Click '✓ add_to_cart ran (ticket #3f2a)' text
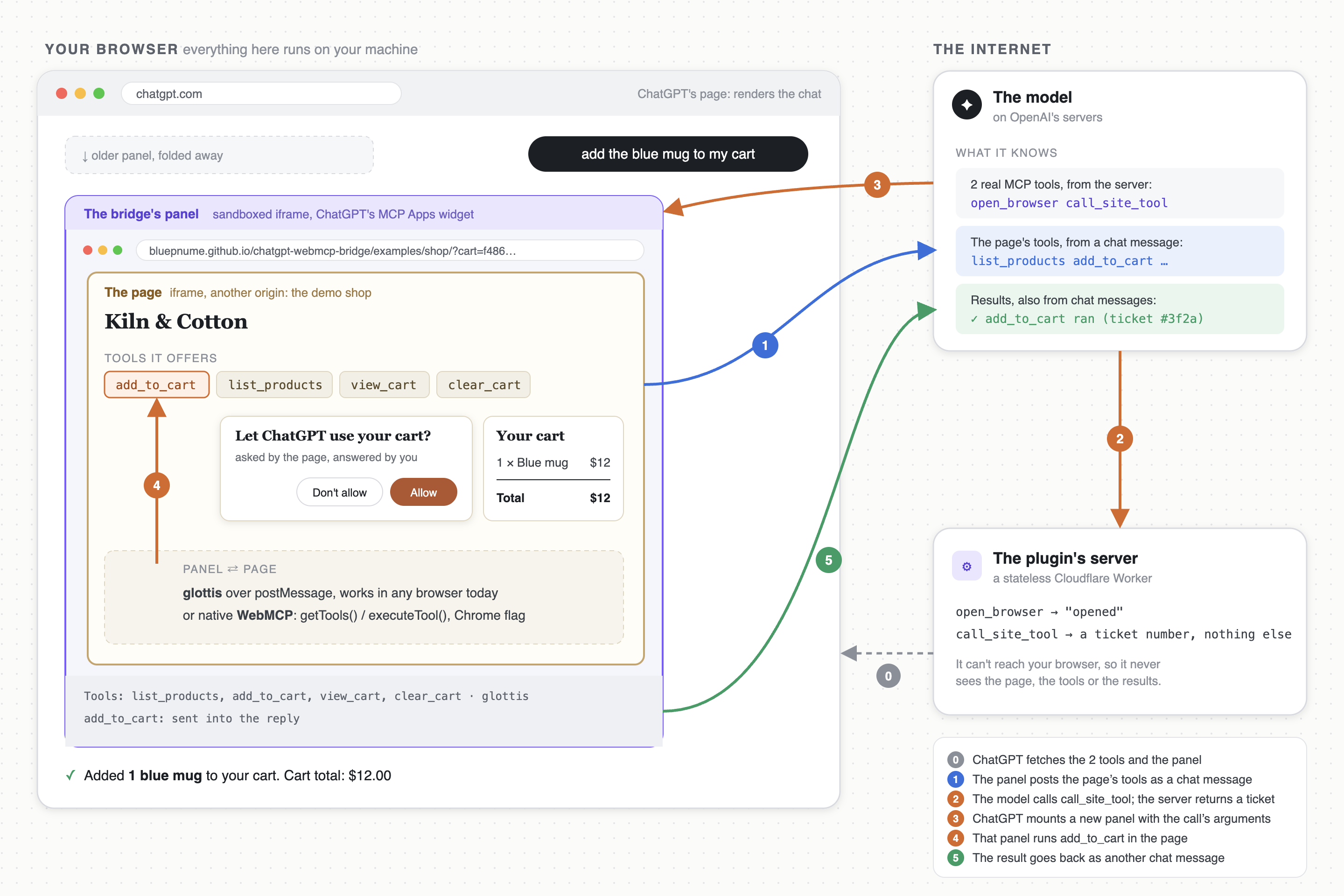1344x896 pixels. (1087, 318)
